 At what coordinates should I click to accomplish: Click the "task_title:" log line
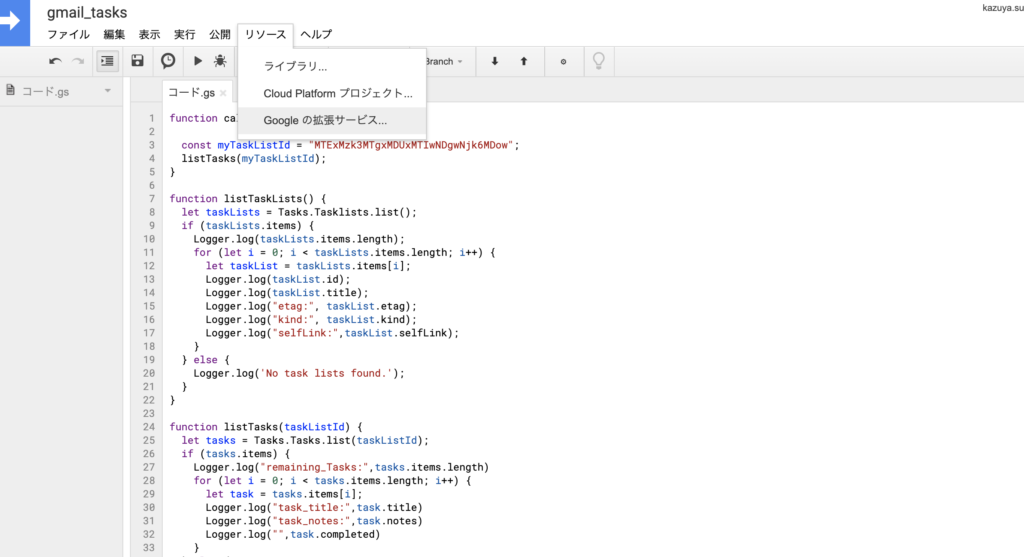[313, 507]
